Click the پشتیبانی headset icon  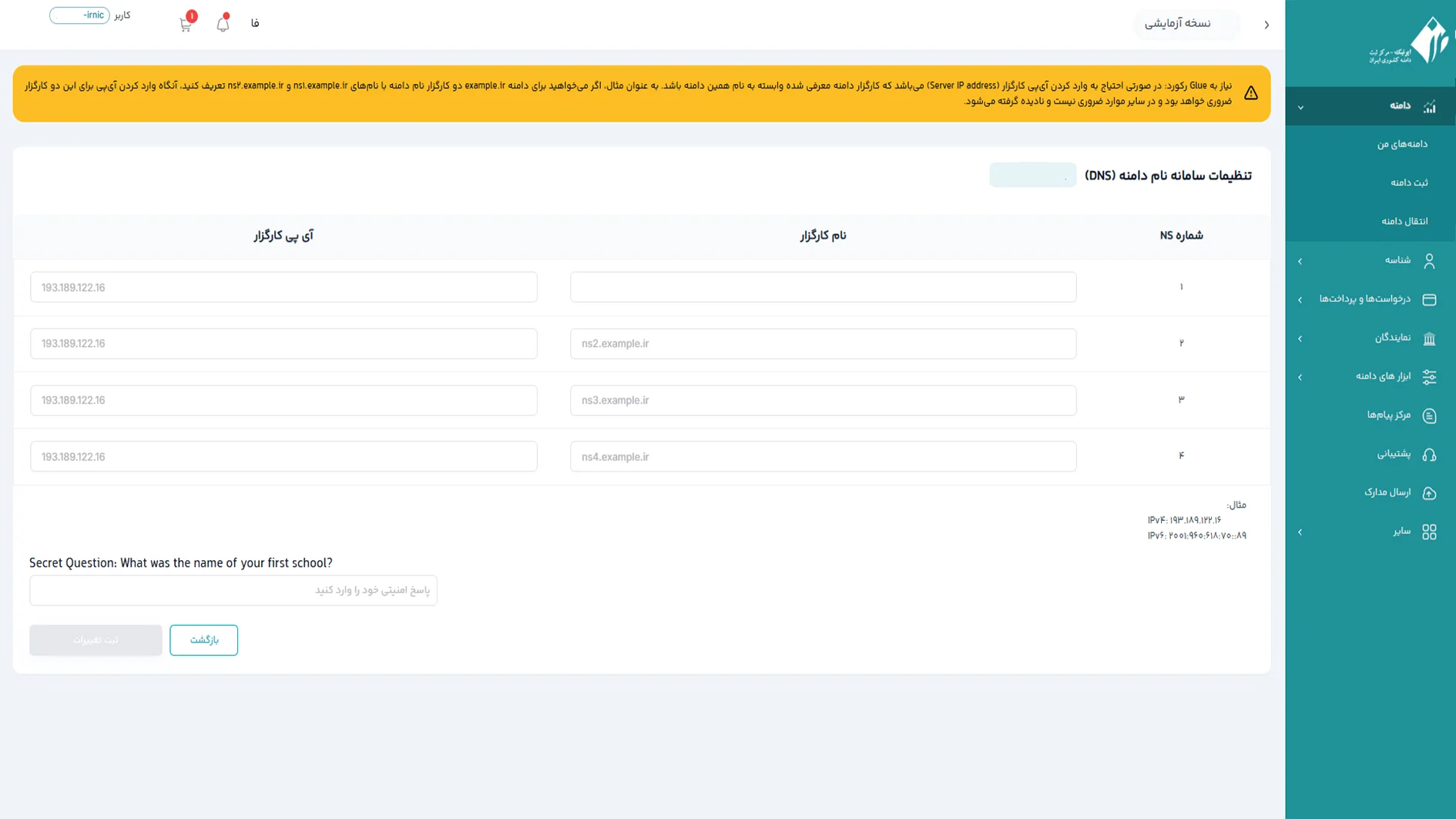pos(1429,455)
